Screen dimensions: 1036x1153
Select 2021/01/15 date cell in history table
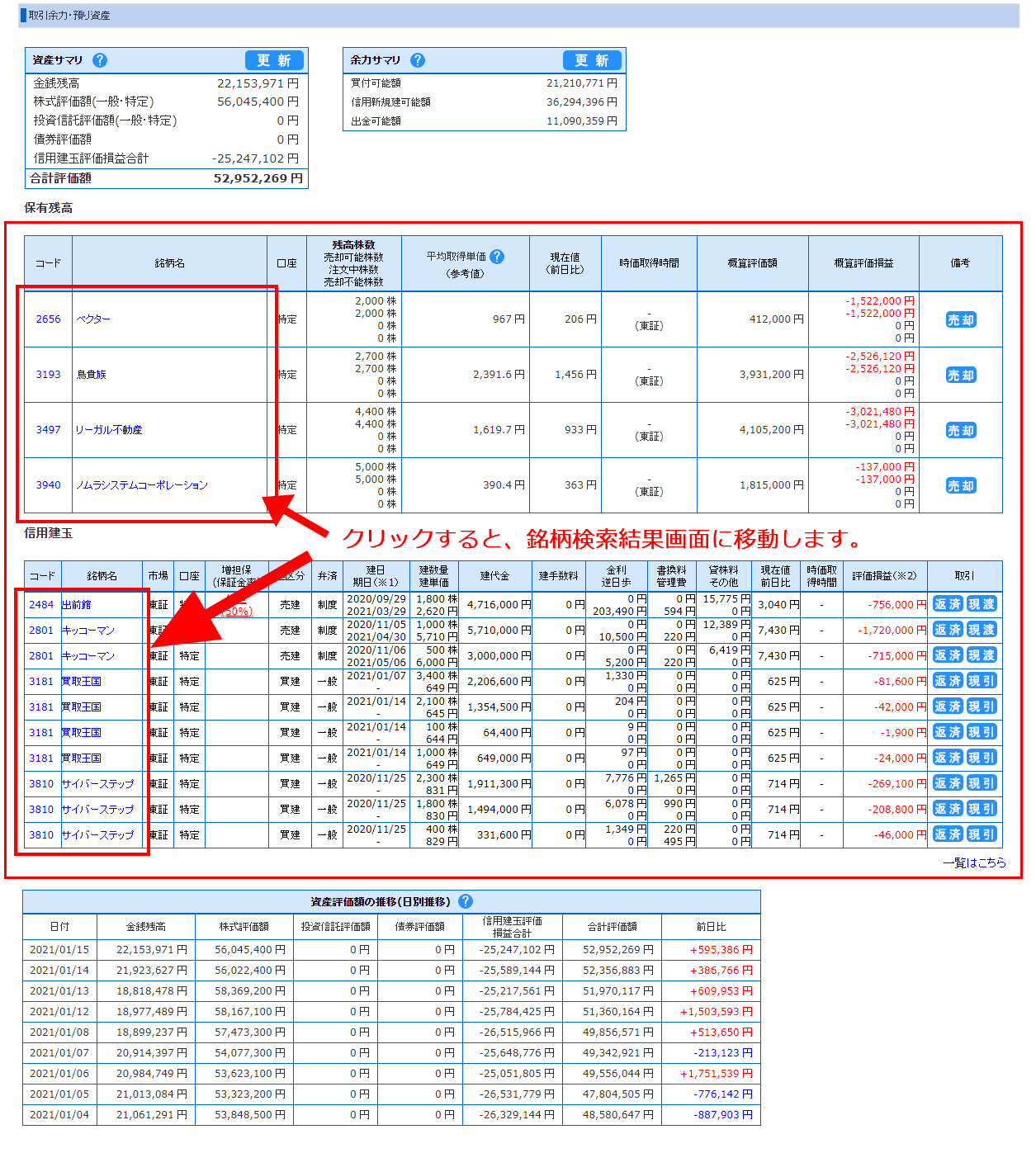pyautogui.click(x=59, y=950)
